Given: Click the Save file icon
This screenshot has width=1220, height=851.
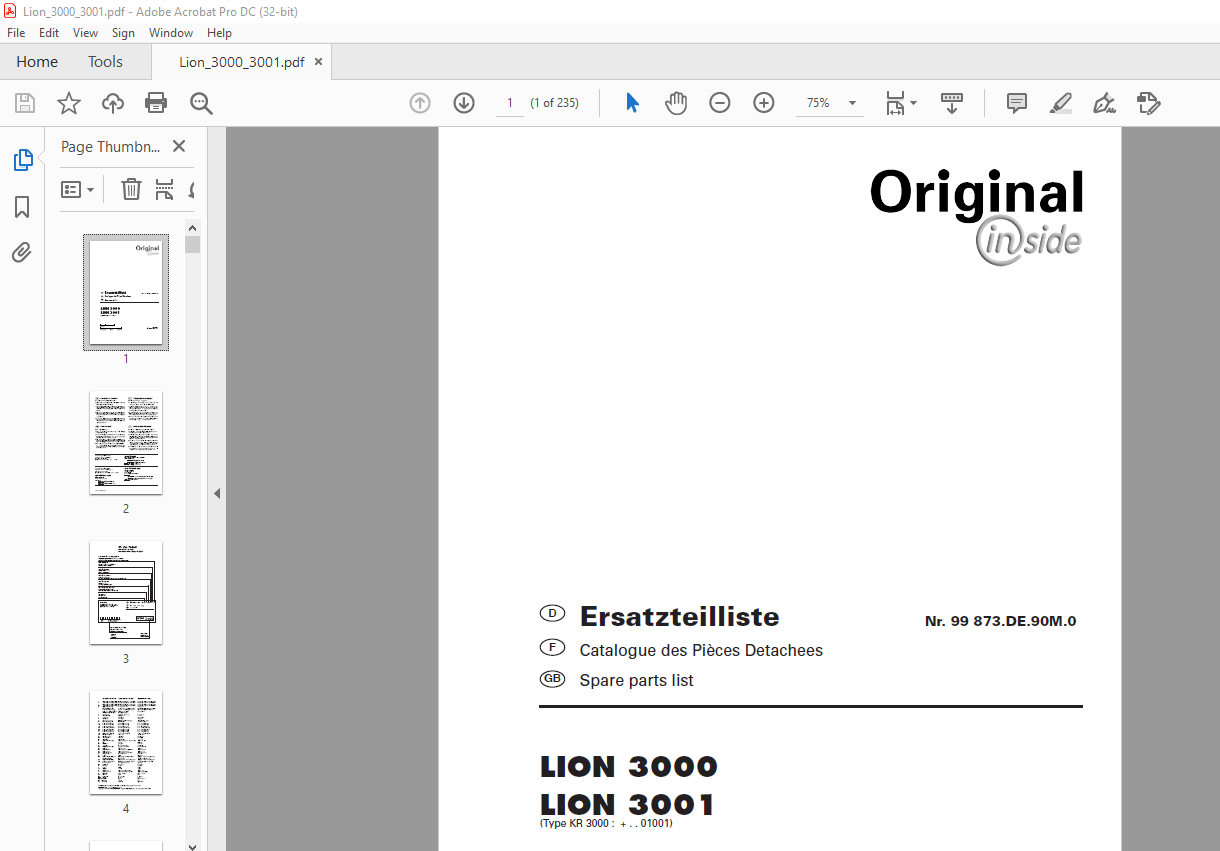Looking at the screenshot, I should point(25,103).
